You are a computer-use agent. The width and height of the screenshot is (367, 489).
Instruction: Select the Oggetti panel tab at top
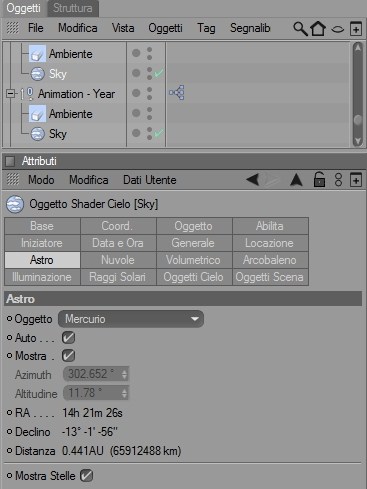23,8
